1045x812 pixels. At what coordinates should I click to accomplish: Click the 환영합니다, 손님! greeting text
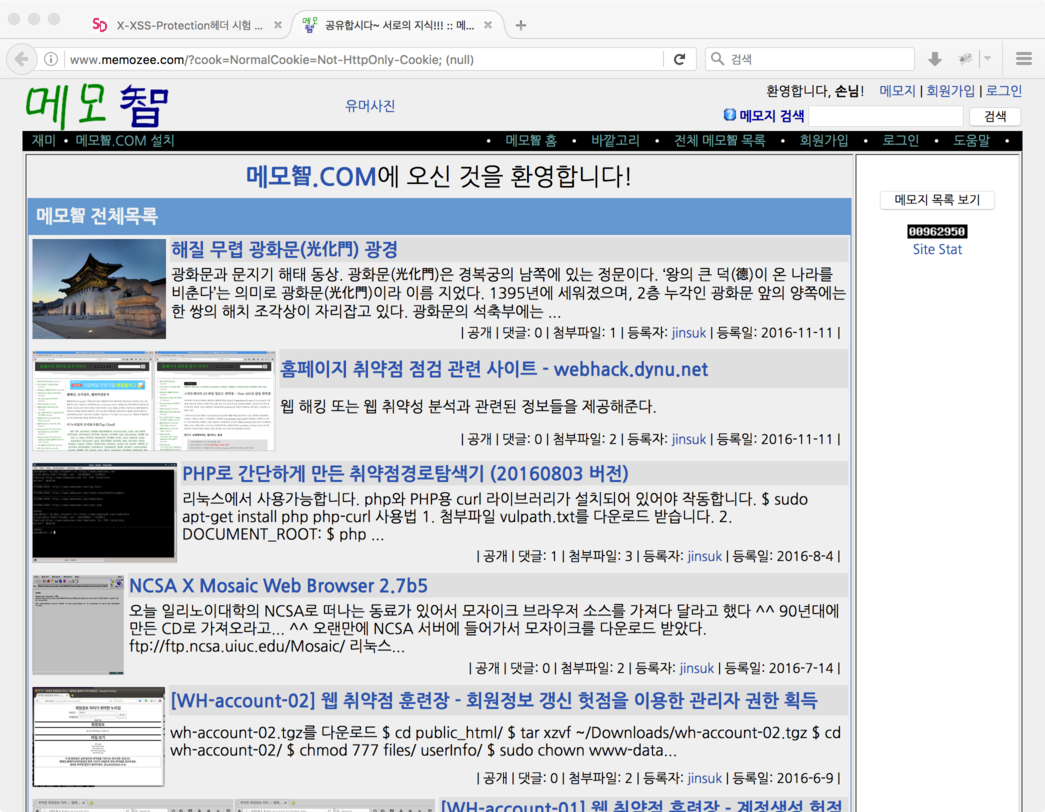815,91
